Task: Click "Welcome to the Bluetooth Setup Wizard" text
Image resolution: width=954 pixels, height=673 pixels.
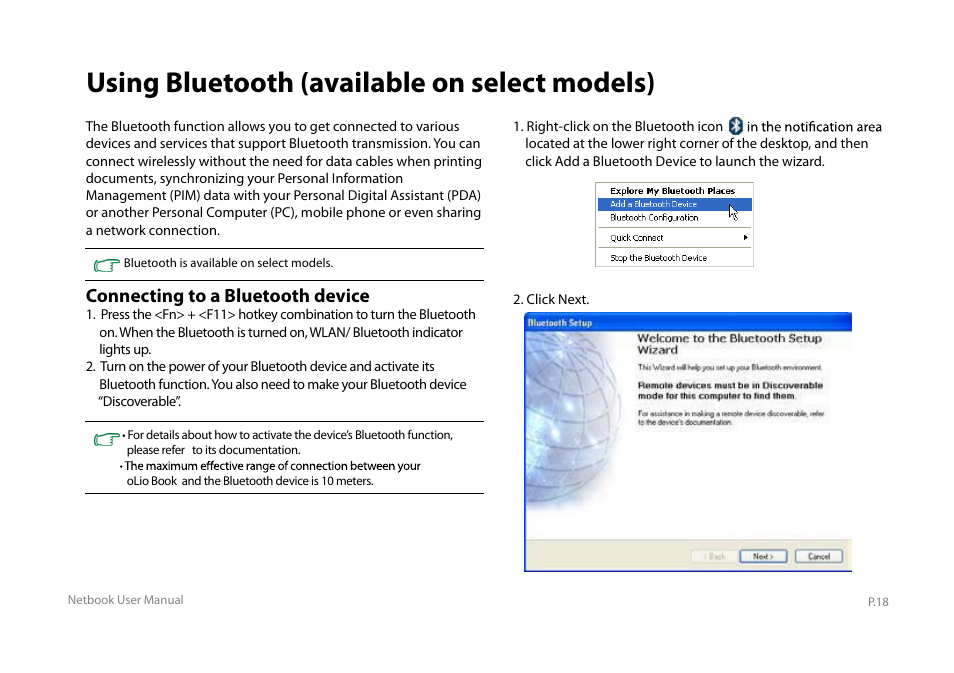Action: (729, 344)
